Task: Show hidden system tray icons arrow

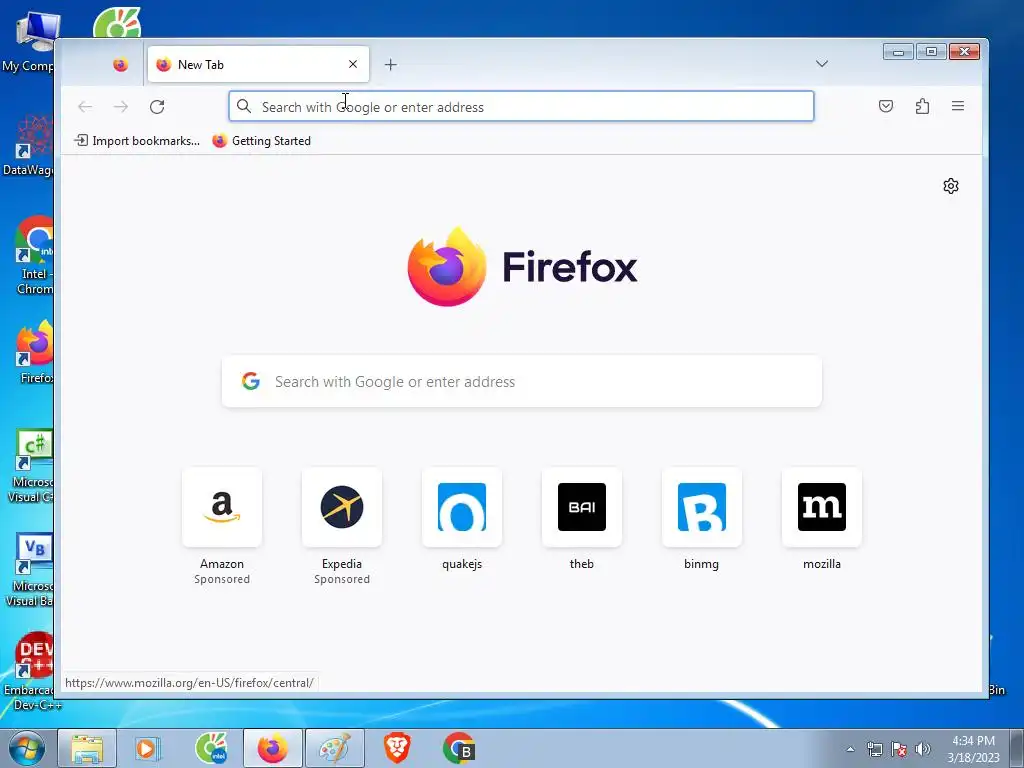Action: (850, 749)
